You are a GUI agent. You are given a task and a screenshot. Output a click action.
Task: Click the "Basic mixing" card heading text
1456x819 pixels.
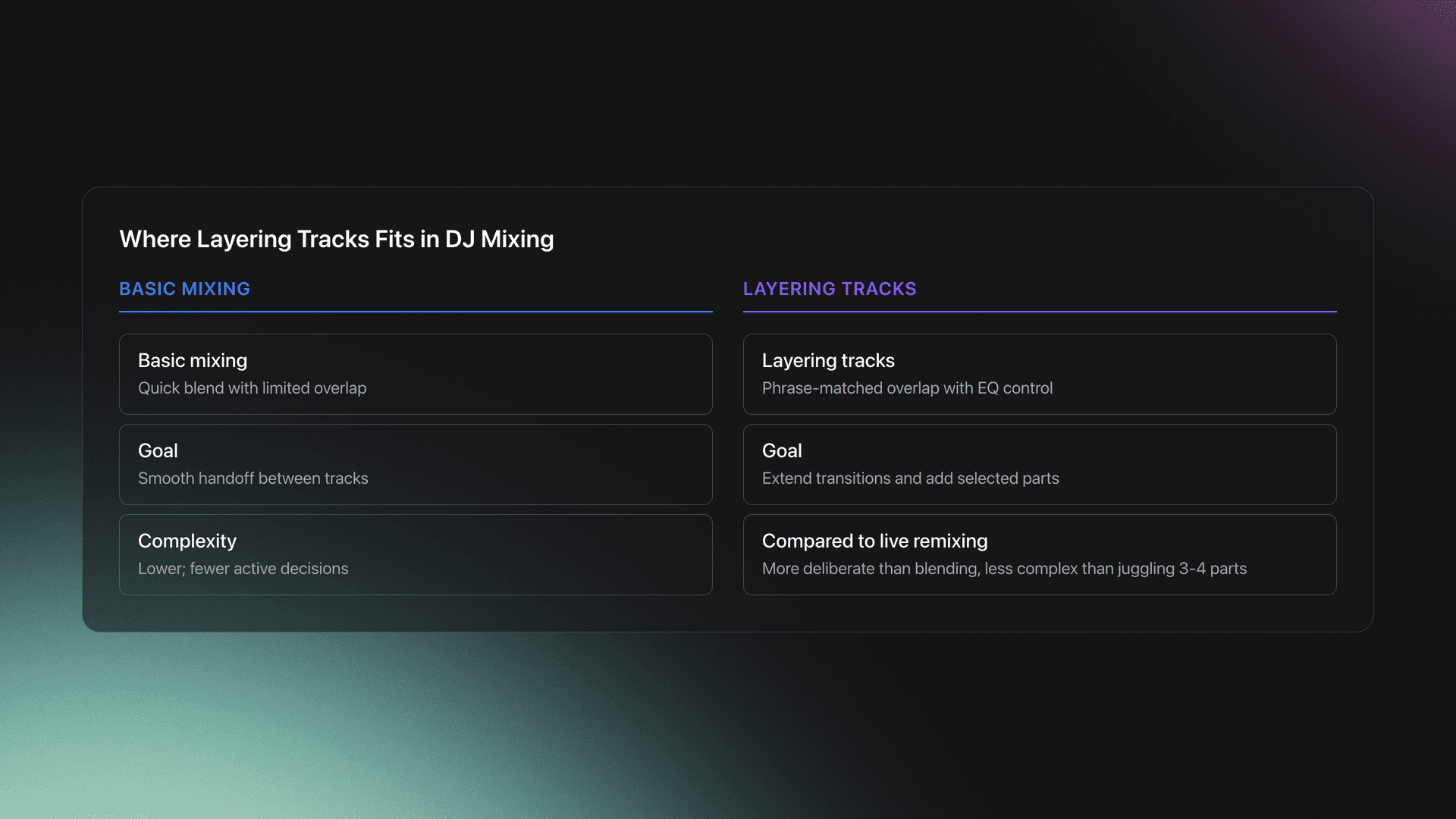point(193,360)
